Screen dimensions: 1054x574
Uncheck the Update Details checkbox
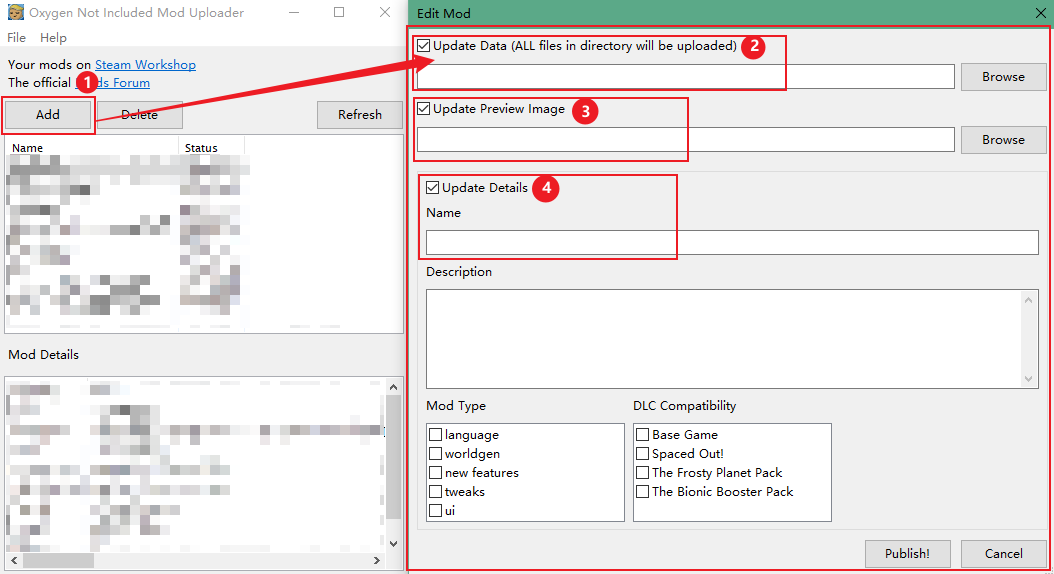pyautogui.click(x=433, y=188)
